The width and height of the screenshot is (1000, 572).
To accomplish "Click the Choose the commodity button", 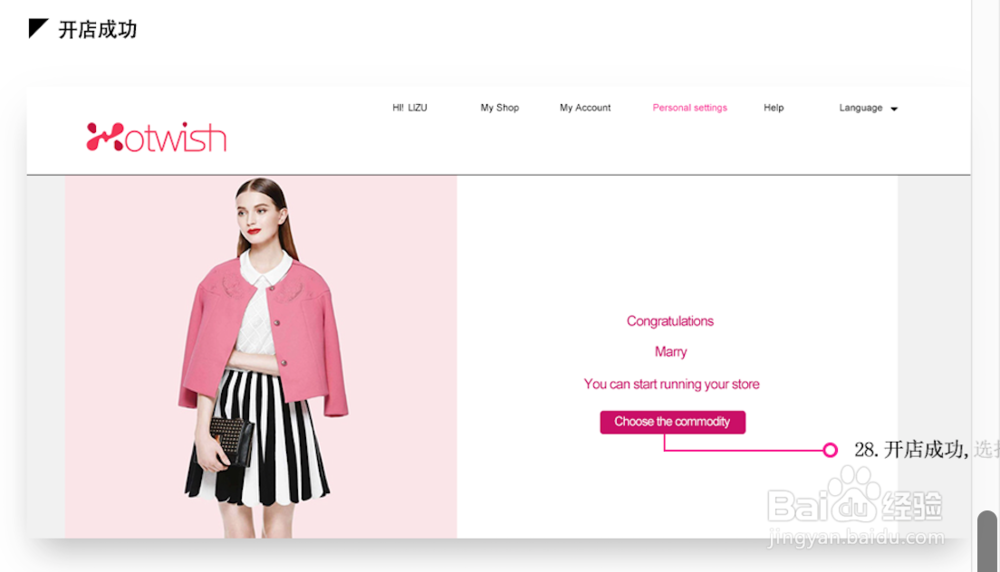I will click(x=672, y=422).
